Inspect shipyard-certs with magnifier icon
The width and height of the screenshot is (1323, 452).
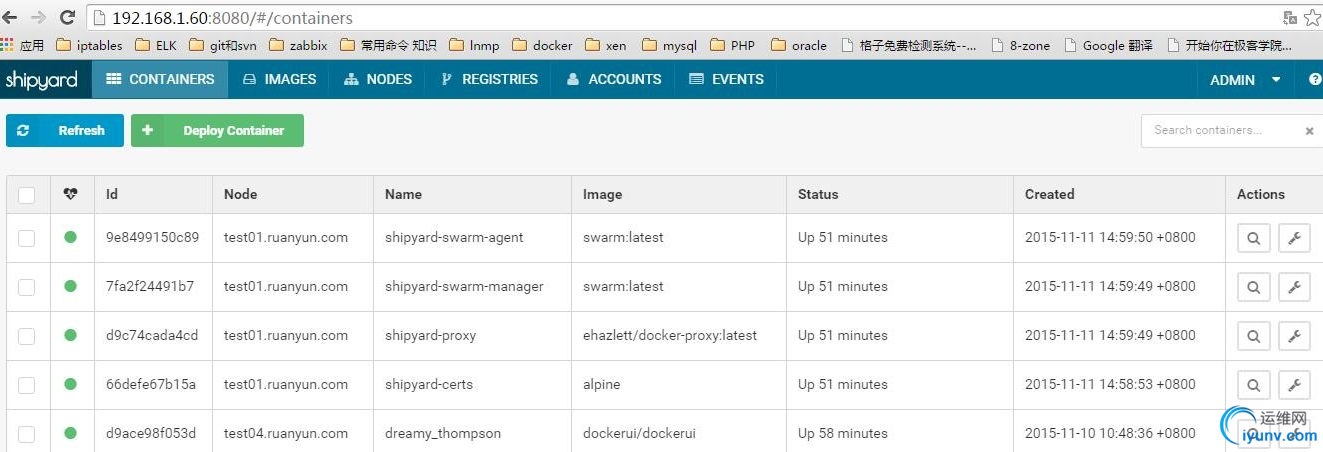(x=1254, y=385)
